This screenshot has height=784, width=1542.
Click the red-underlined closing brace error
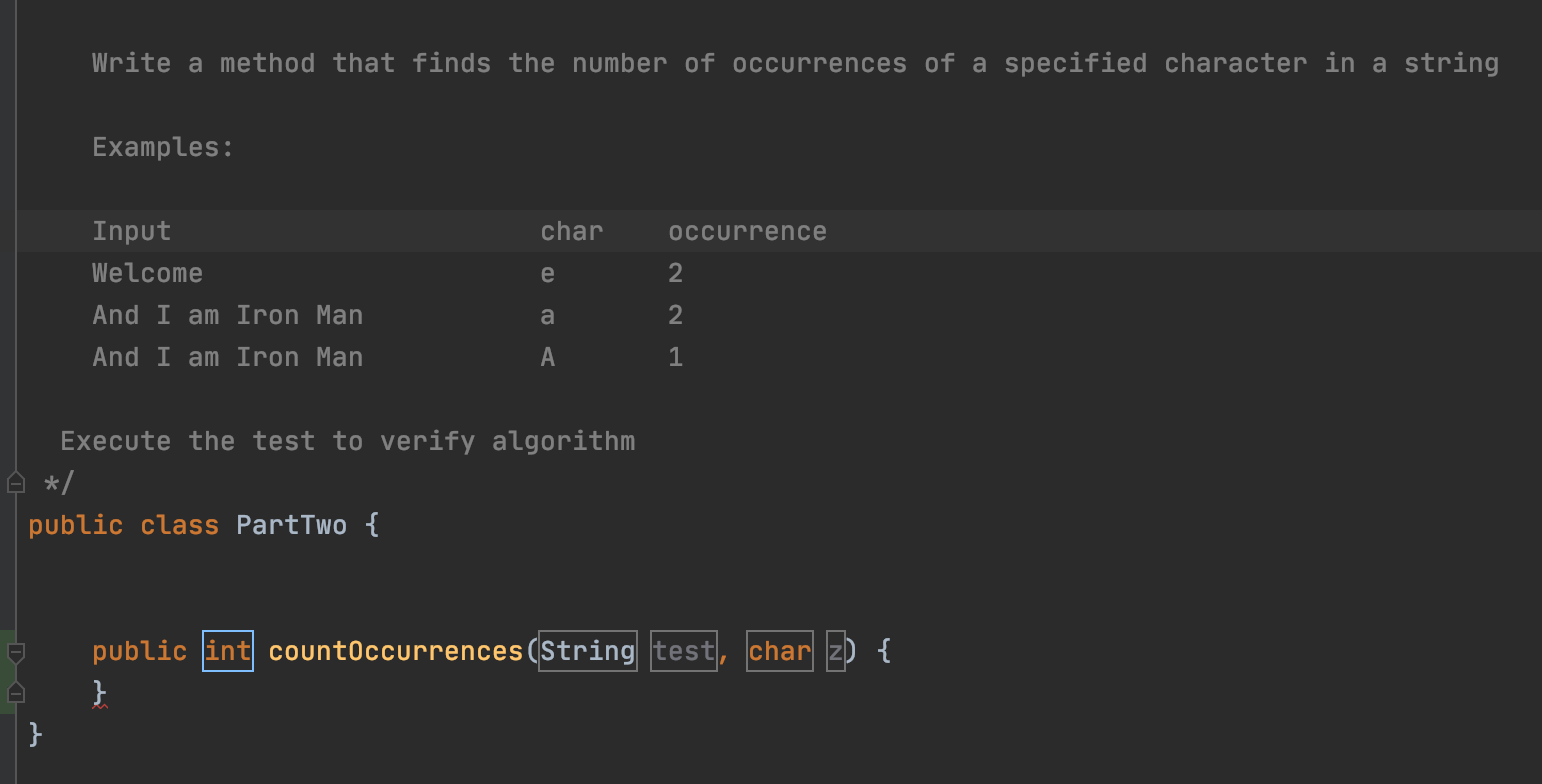click(99, 692)
